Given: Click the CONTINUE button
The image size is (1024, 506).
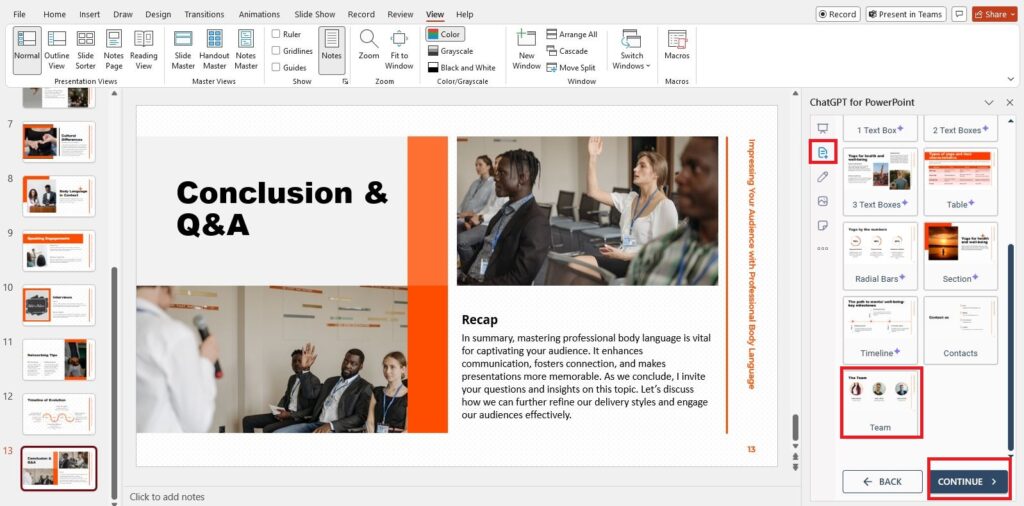Looking at the screenshot, I should coord(968,482).
